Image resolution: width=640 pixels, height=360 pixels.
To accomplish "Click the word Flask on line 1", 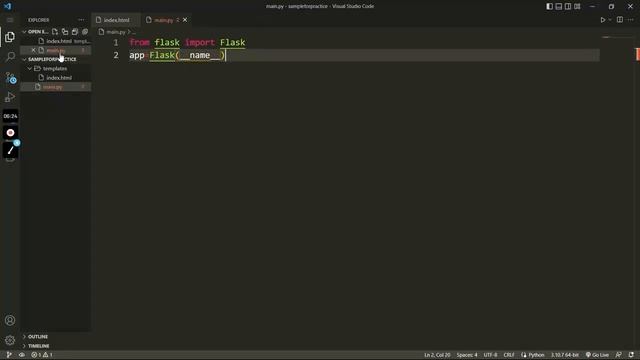I will (x=233, y=42).
